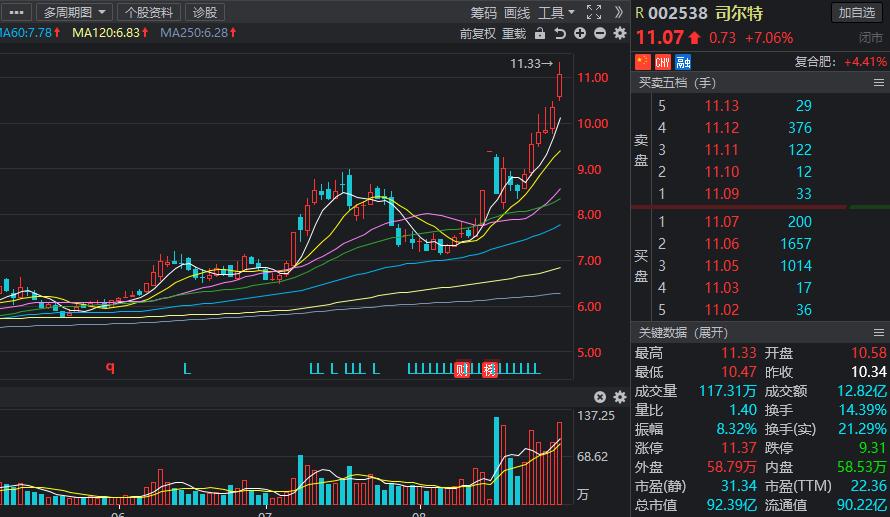Close the volume indicator panel
This screenshot has height=517, width=890.
[600, 397]
